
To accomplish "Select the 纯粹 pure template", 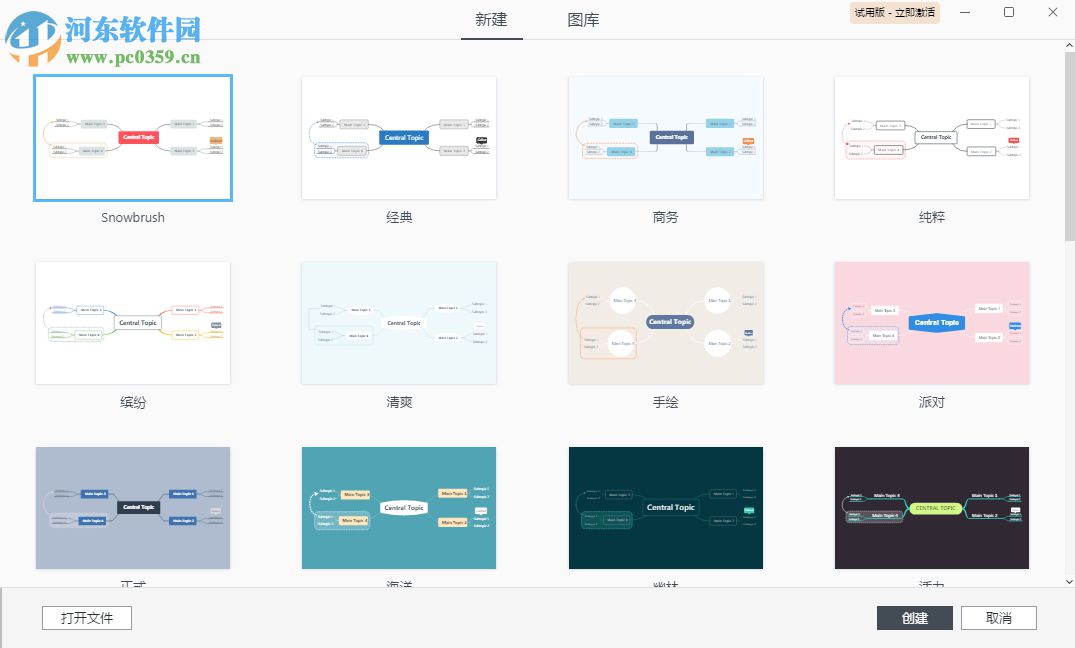I will [931, 138].
